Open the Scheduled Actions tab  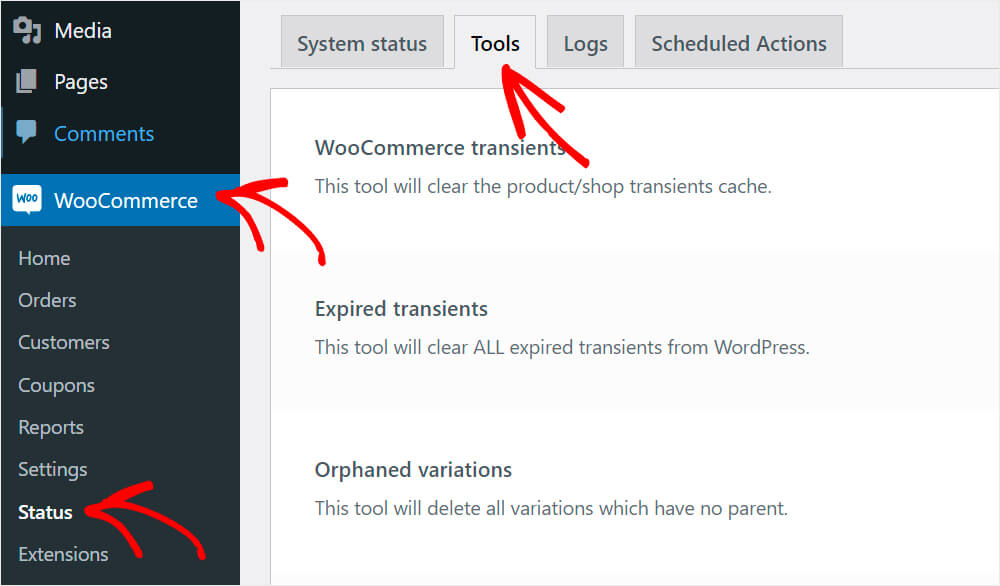739,43
